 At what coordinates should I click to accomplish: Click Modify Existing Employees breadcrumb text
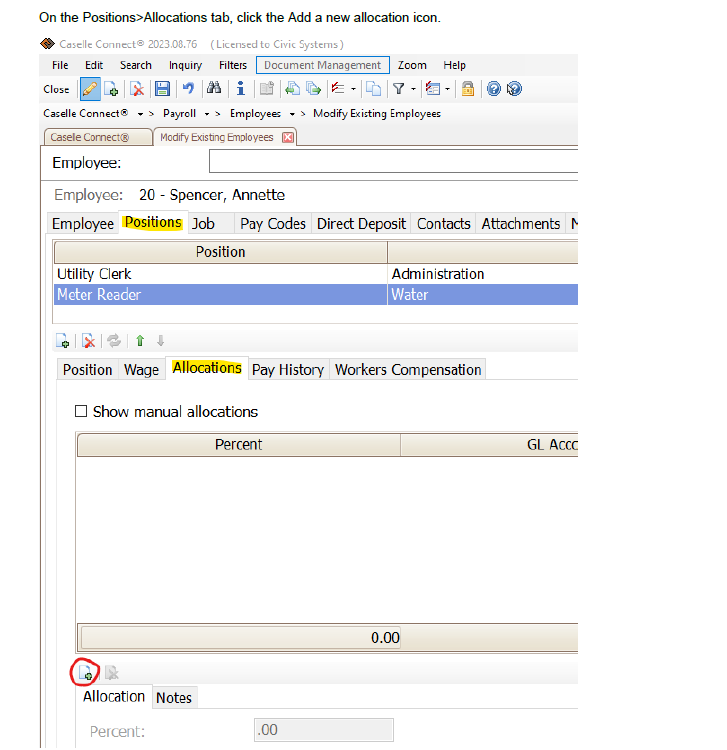[x=377, y=113]
